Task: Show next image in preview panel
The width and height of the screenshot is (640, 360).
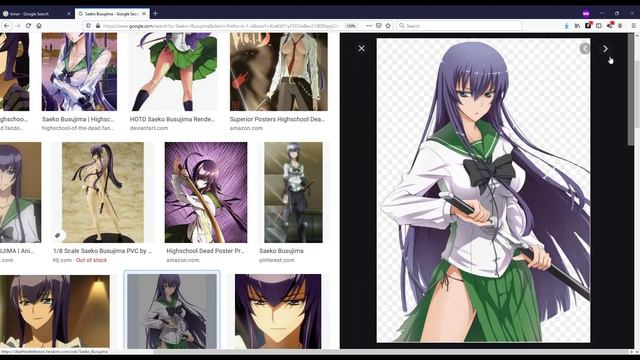Action: pyautogui.click(x=605, y=49)
